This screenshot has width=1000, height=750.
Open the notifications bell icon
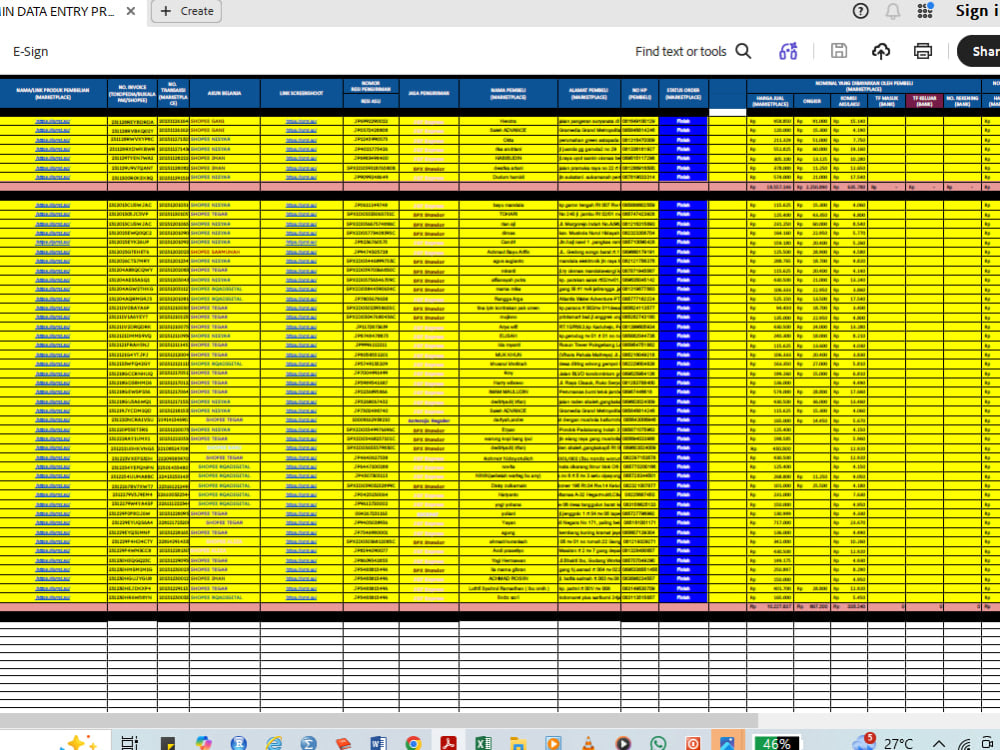(x=893, y=11)
